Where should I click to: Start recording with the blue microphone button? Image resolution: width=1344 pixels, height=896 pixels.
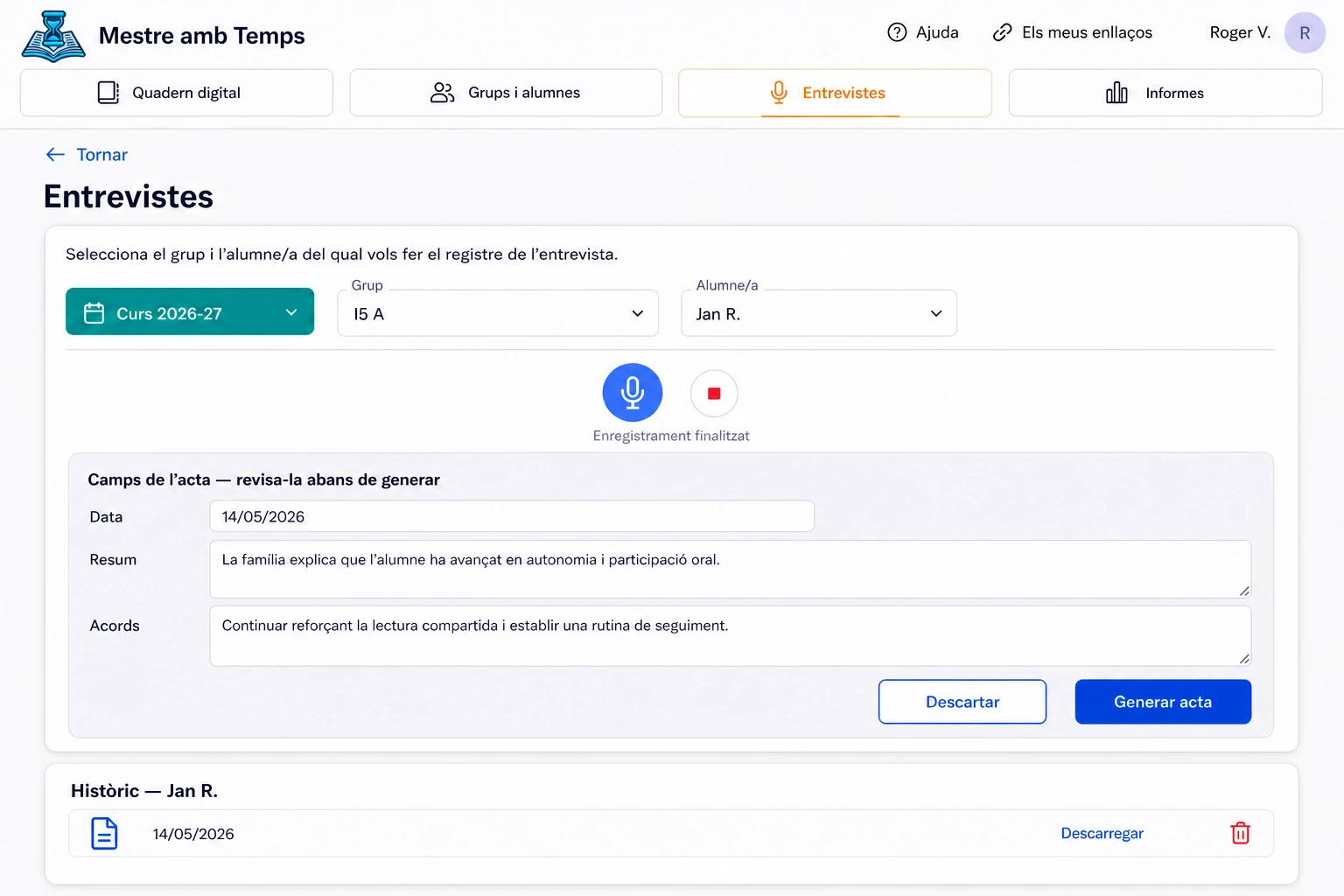coord(633,393)
